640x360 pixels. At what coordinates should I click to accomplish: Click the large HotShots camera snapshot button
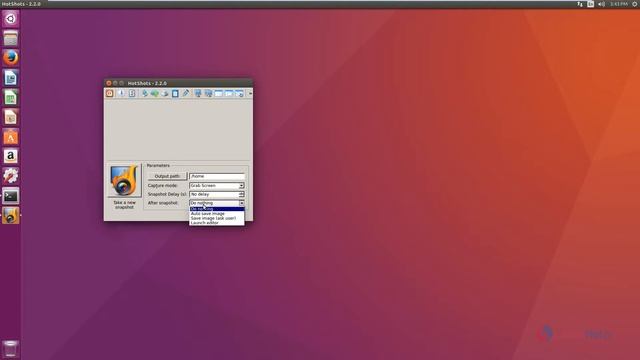tap(124, 180)
